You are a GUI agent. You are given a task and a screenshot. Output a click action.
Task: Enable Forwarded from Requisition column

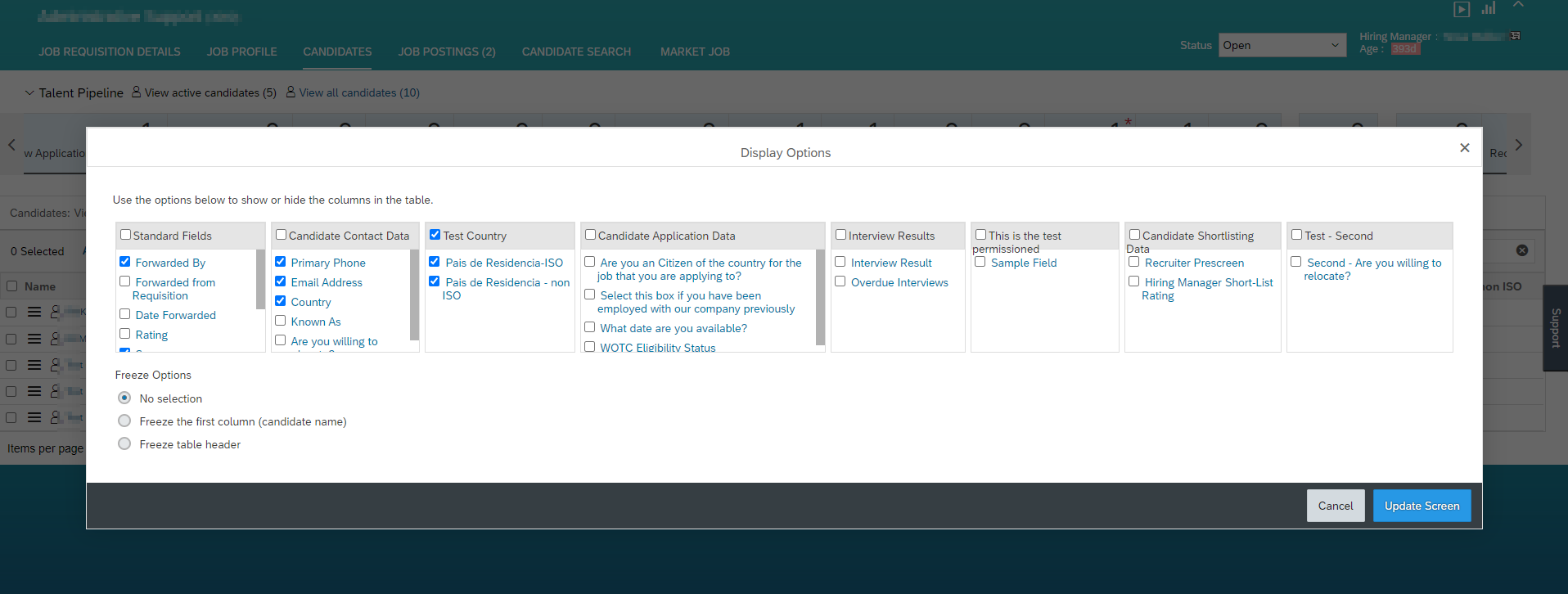pos(124,281)
